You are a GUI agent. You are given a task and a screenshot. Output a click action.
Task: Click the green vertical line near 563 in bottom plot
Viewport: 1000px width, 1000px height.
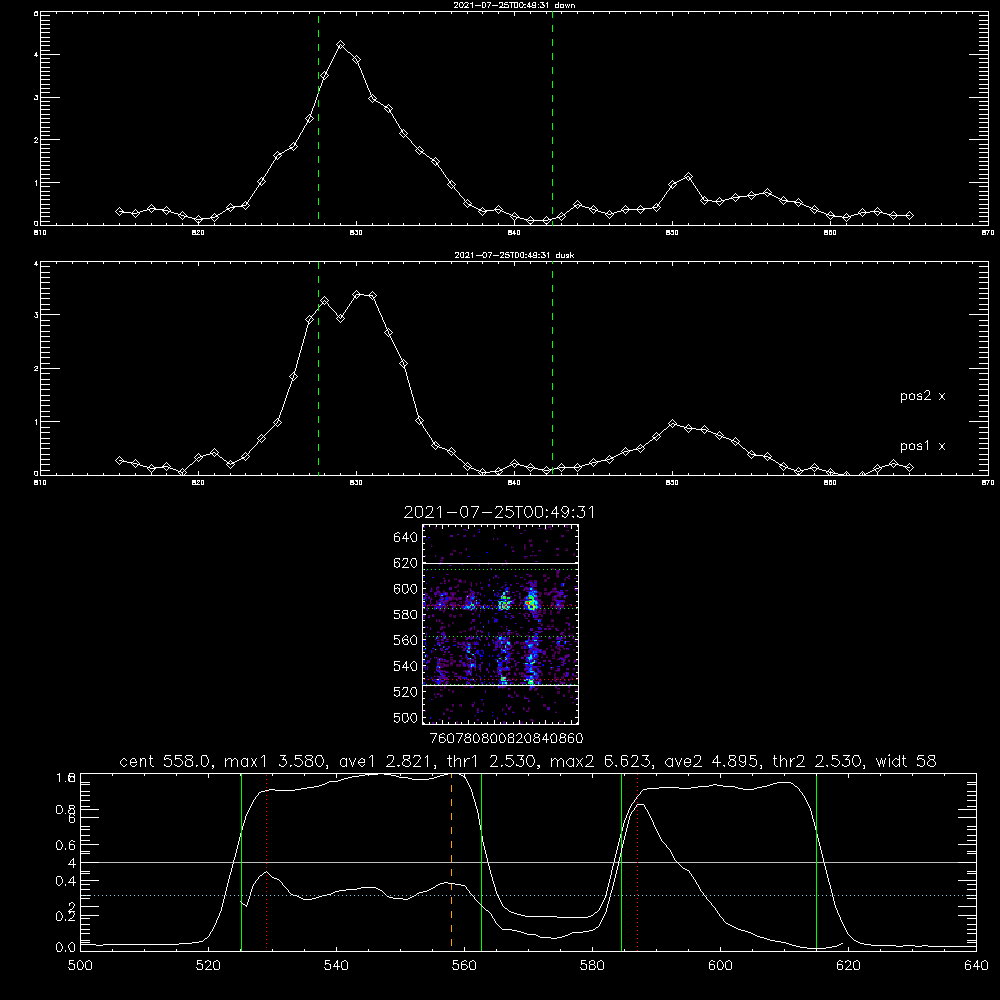(481, 861)
